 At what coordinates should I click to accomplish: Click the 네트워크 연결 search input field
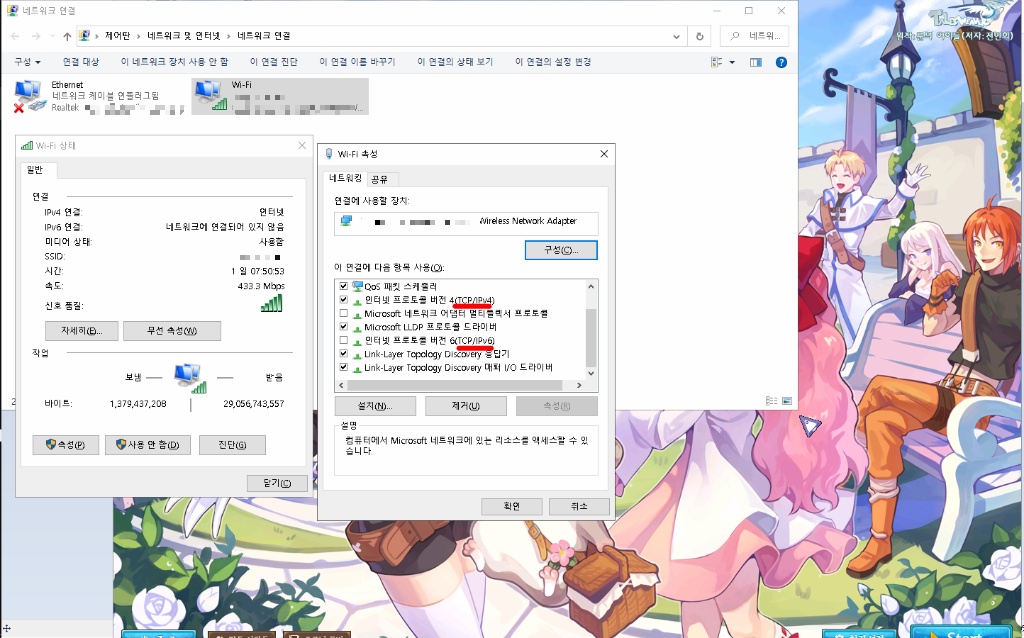[x=754, y=36]
